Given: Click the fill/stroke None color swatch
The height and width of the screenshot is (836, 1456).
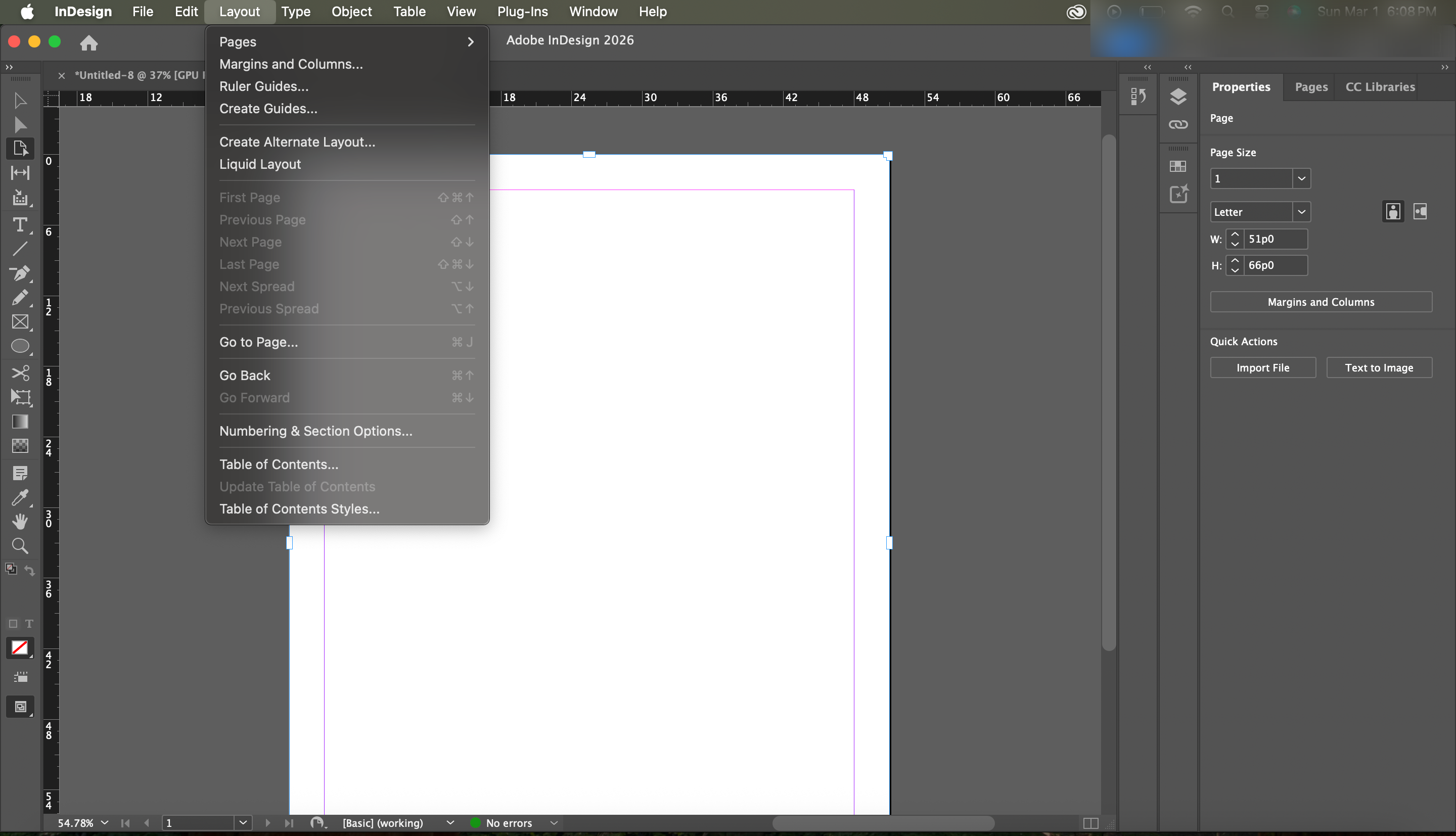Looking at the screenshot, I should [x=20, y=647].
